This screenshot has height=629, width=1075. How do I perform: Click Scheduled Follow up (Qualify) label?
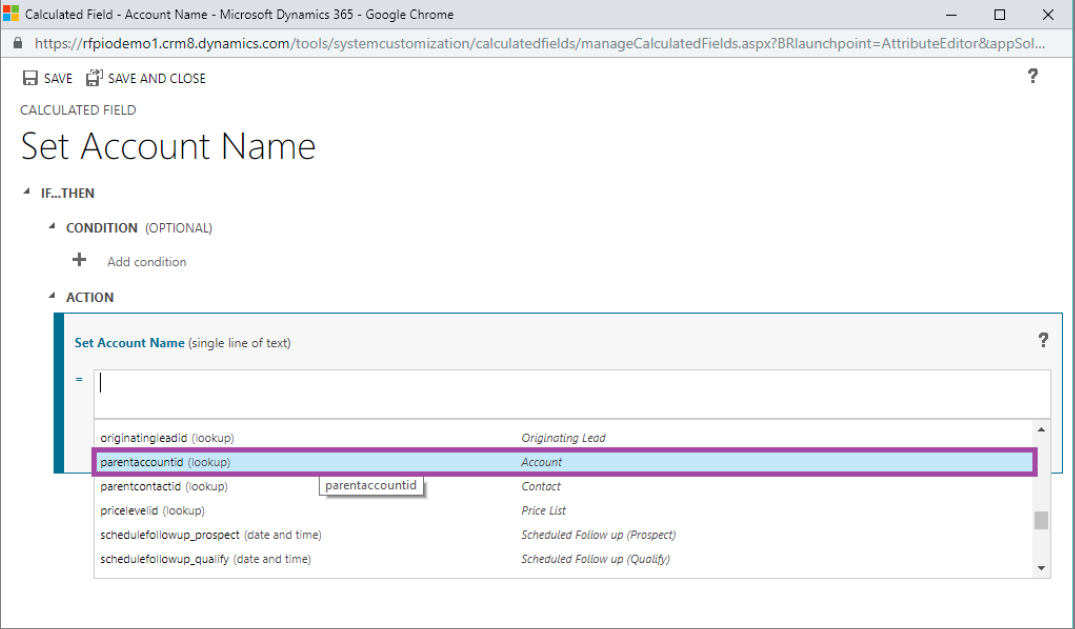595,559
